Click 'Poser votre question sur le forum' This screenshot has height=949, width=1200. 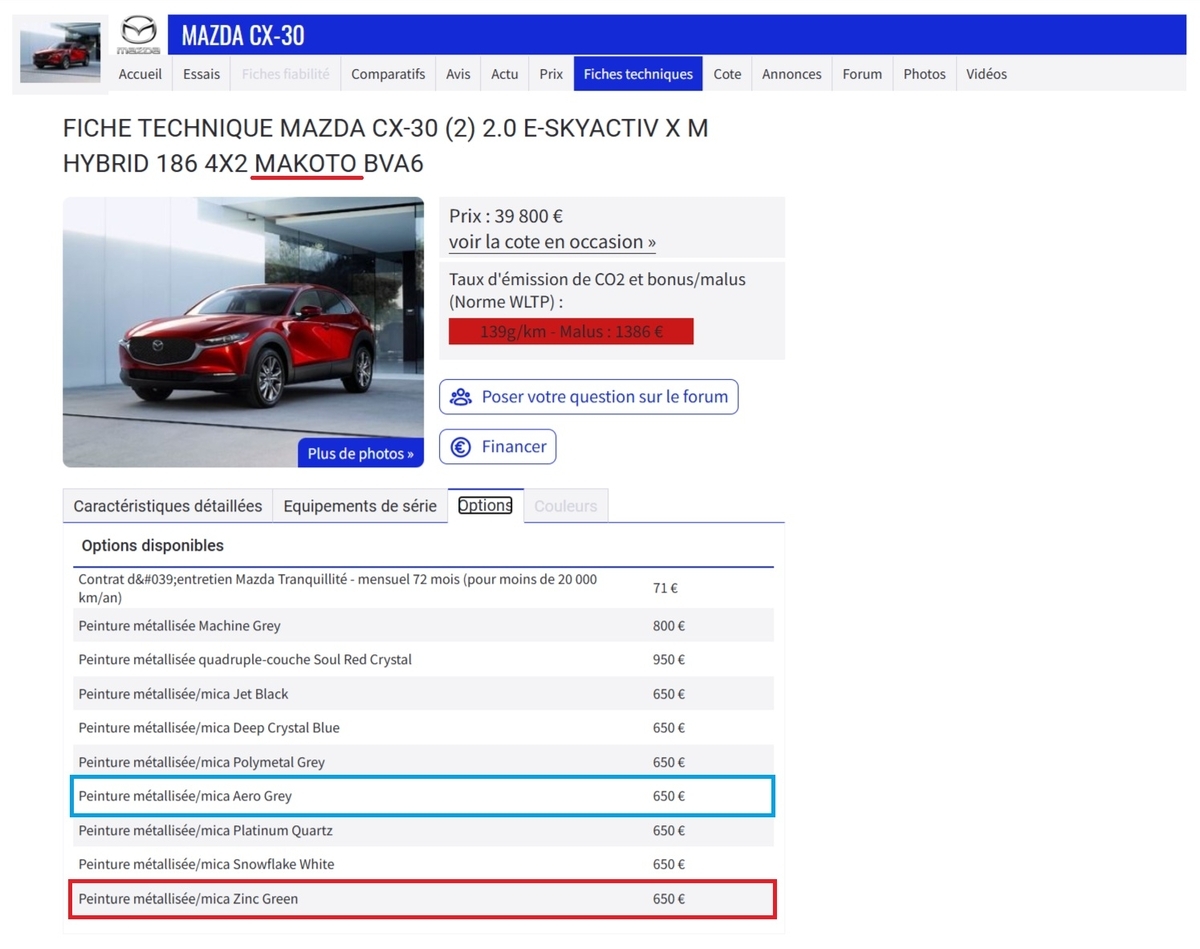click(589, 397)
